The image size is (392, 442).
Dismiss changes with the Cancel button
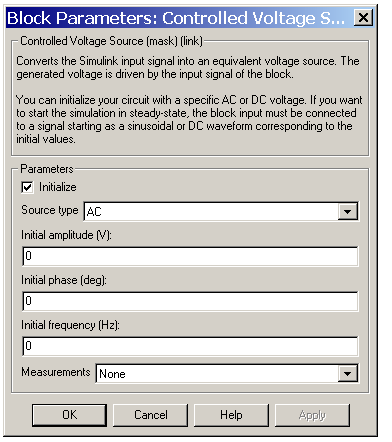[x=151, y=415]
